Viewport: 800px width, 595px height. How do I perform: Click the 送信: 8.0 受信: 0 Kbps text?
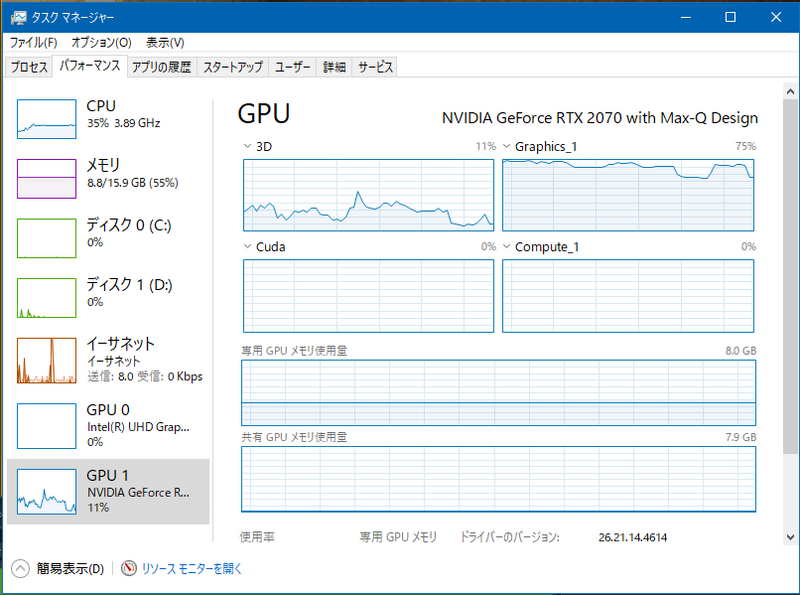[145, 377]
